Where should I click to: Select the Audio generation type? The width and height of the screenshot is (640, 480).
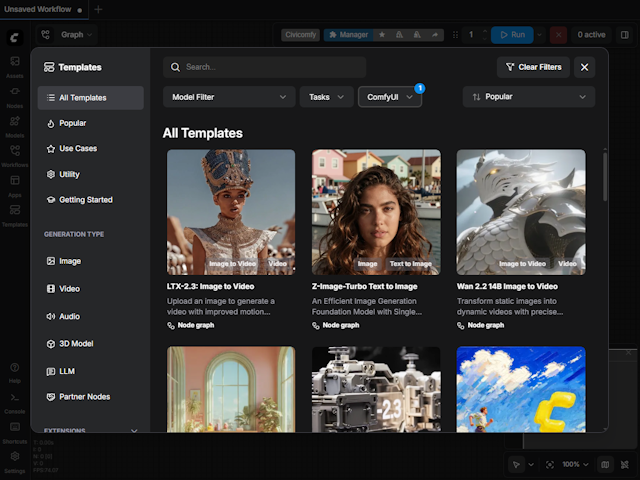pyautogui.click(x=91, y=316)
